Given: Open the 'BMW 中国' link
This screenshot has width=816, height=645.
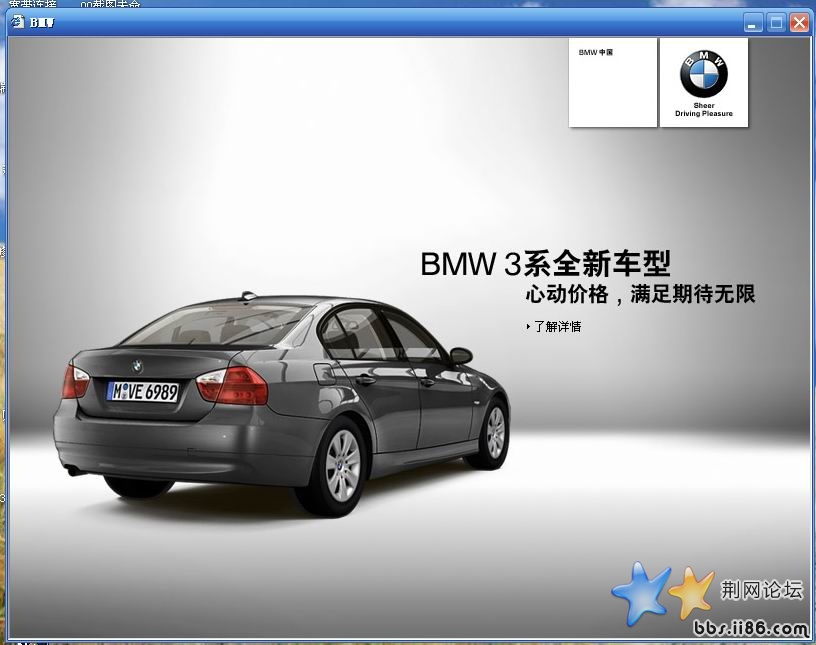Looking at the screenshot, I should coord(595,53).
